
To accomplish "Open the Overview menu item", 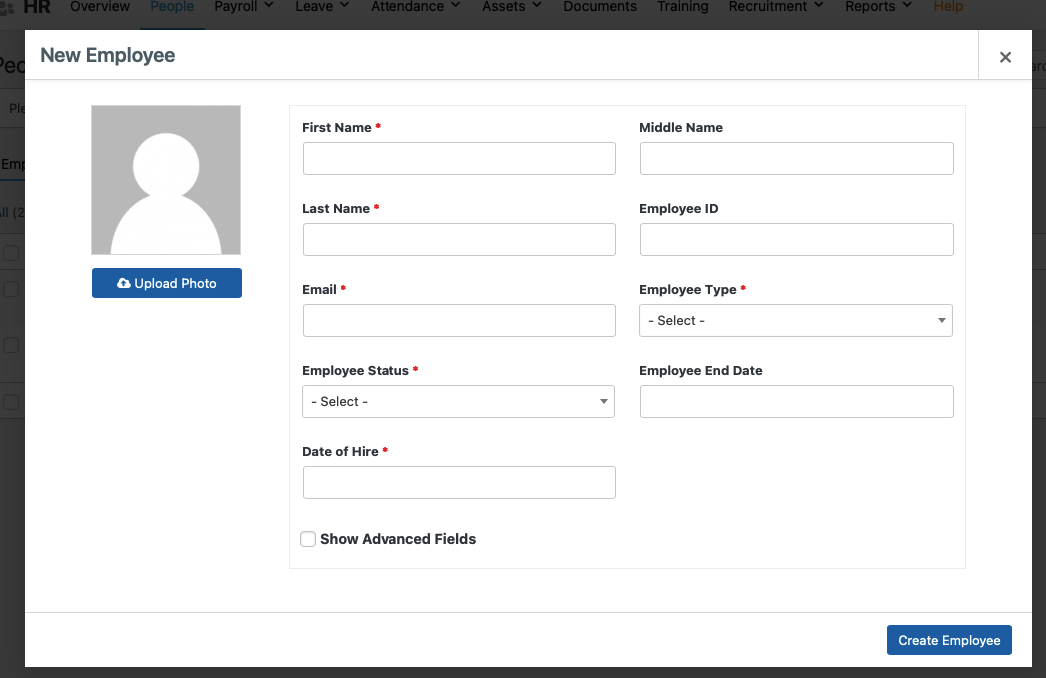I will click(100, 7).
